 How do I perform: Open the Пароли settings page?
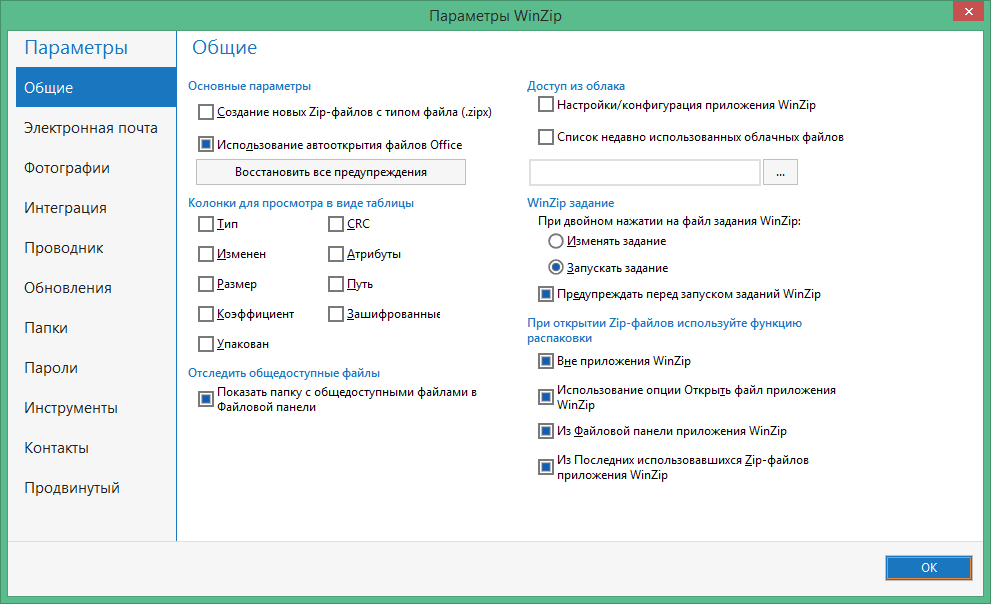pos(95,368)
